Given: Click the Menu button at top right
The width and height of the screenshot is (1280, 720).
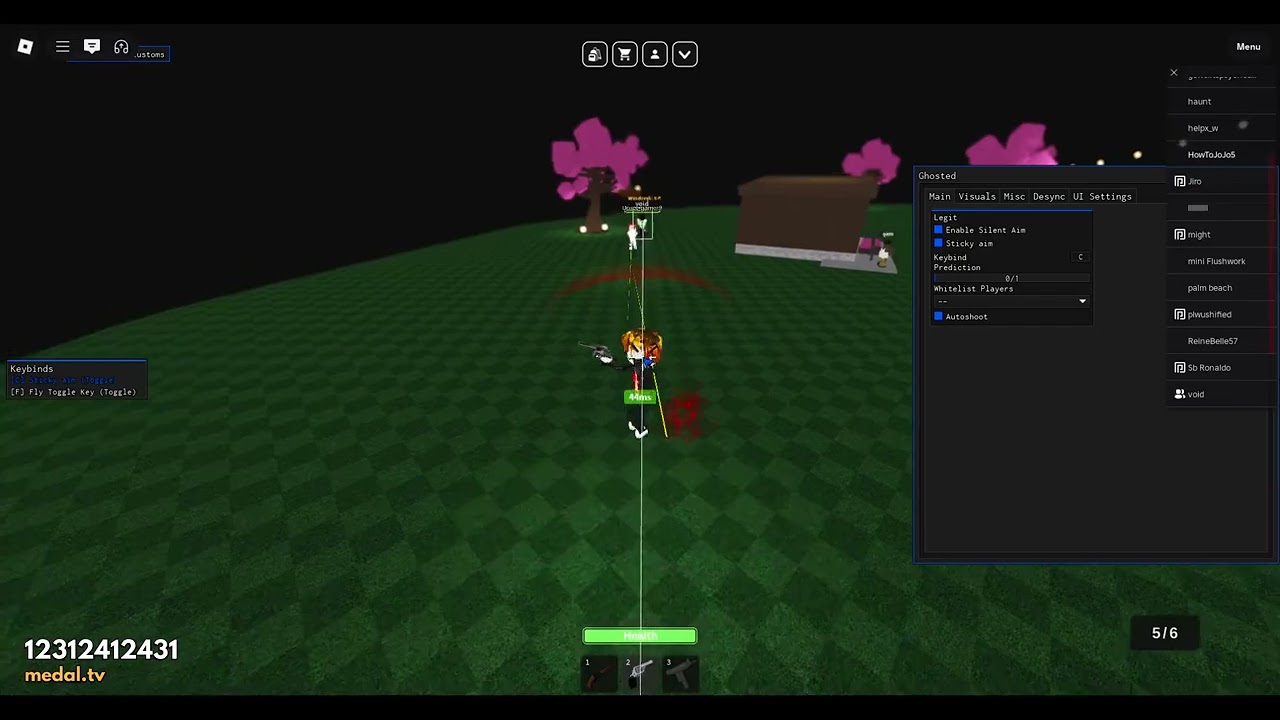Looking at the screenshot, I should click(1248, 47).
